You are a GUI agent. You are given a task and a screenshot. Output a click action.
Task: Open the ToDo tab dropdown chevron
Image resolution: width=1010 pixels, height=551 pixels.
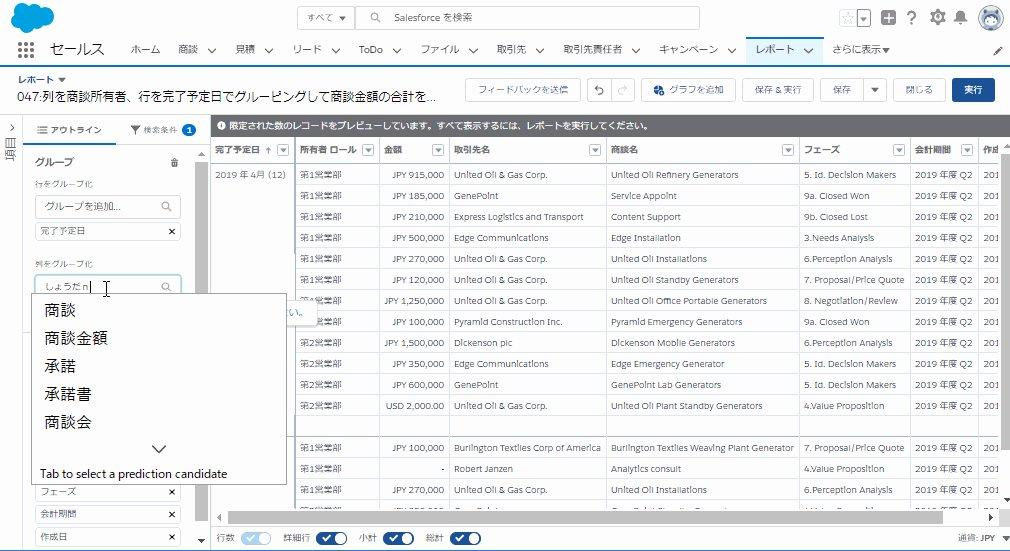point(396,50)
